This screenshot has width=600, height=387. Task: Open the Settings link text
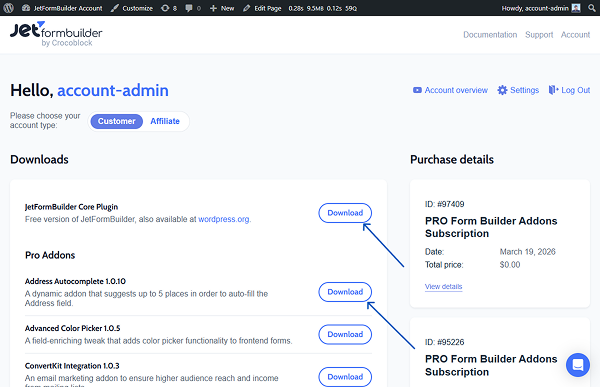tap(524, 90)
